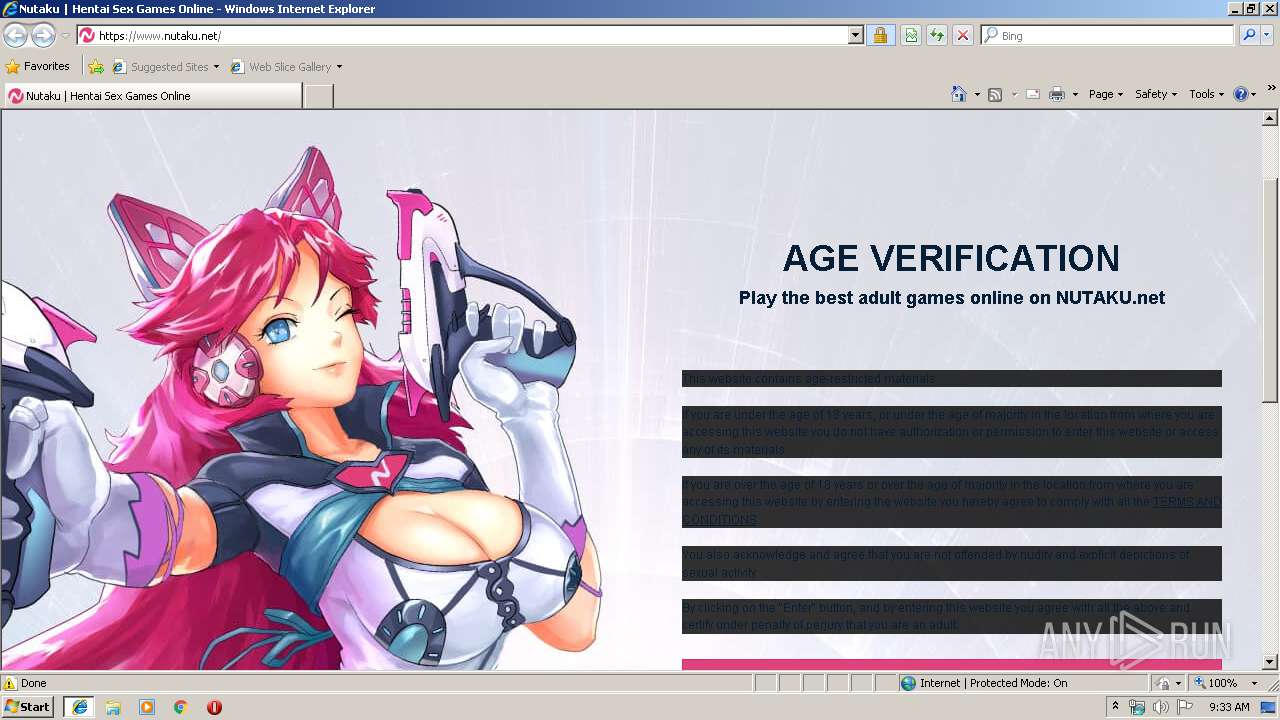Open the Read Mail icon
The image size is (1280, 720).
pyautogui.click(x=1033, y=94)
